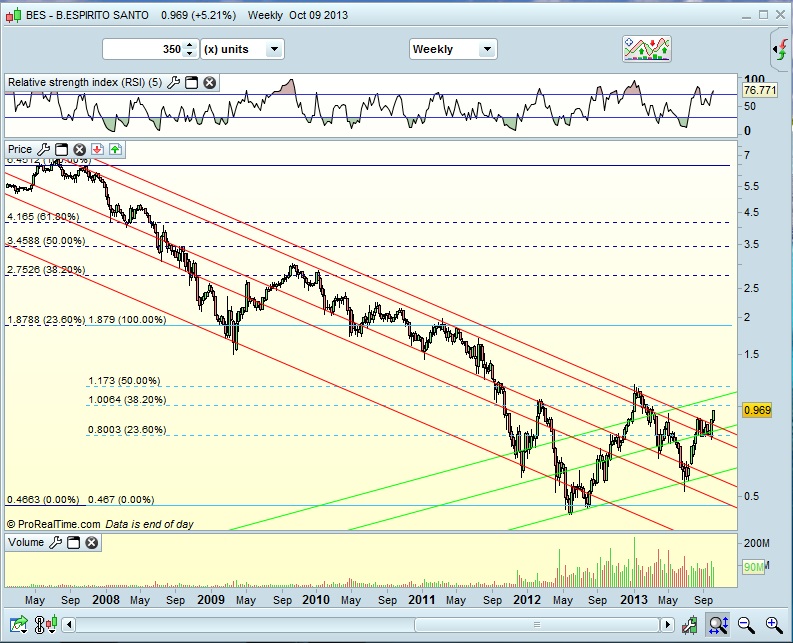Click the 0.969 current price tag

point(757,410)
